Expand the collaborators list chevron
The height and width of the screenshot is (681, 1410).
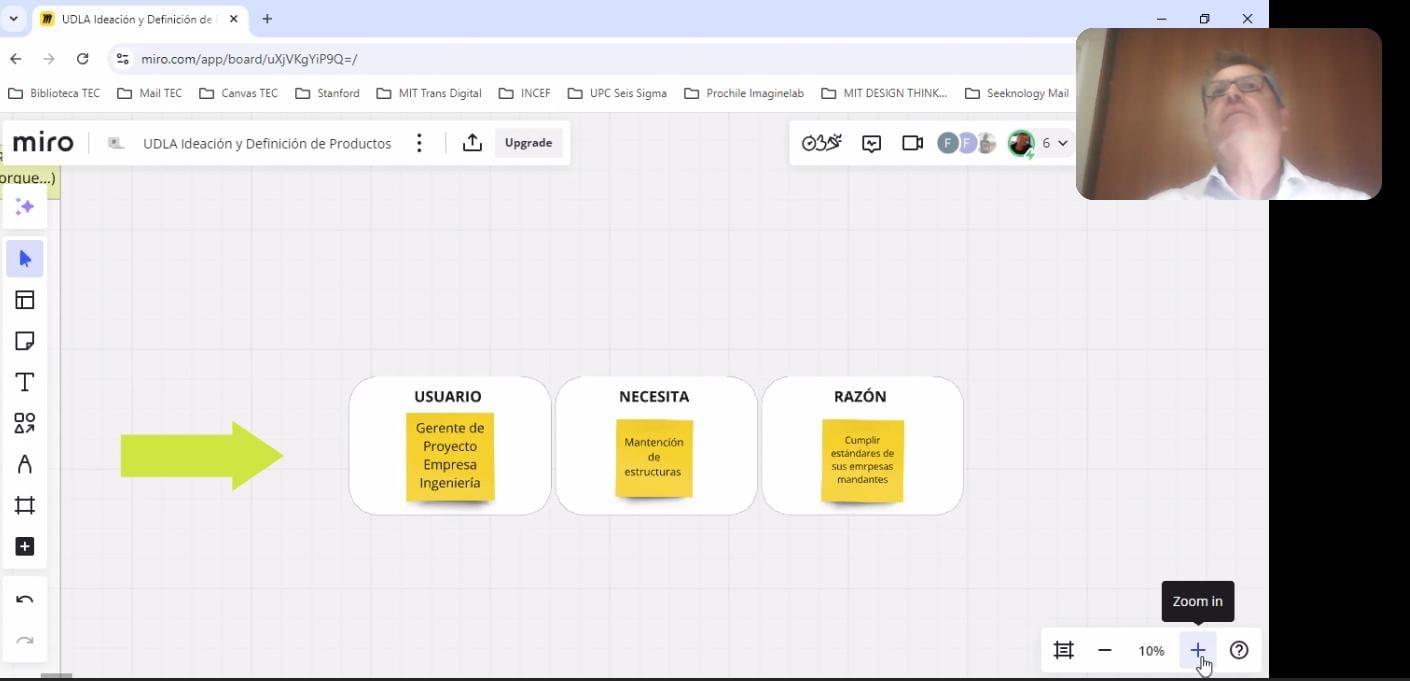(x=1062, y=143)
